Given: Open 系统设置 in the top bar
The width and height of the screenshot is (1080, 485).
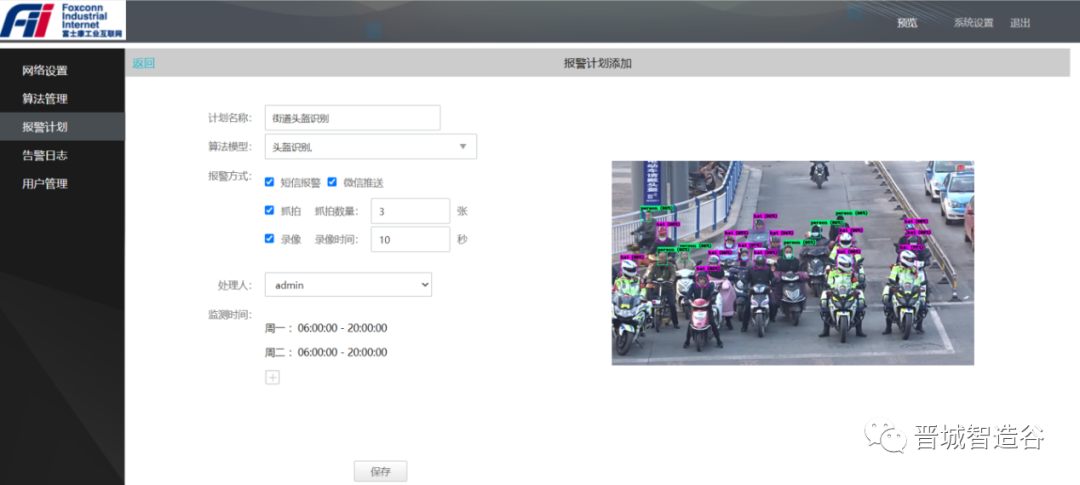Looking at the screenshot, I should [973, 23].
